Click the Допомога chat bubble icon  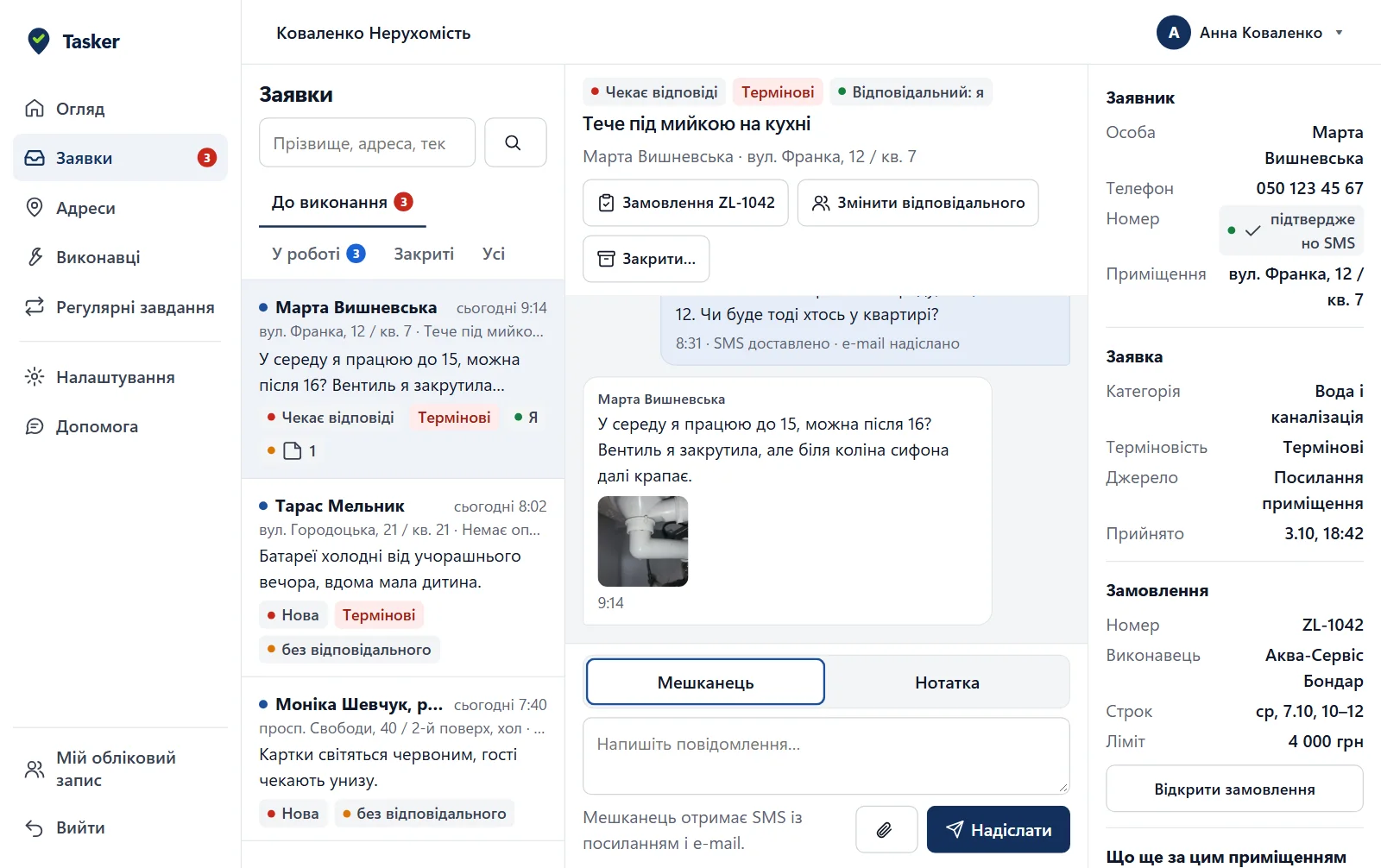(35, 426)
